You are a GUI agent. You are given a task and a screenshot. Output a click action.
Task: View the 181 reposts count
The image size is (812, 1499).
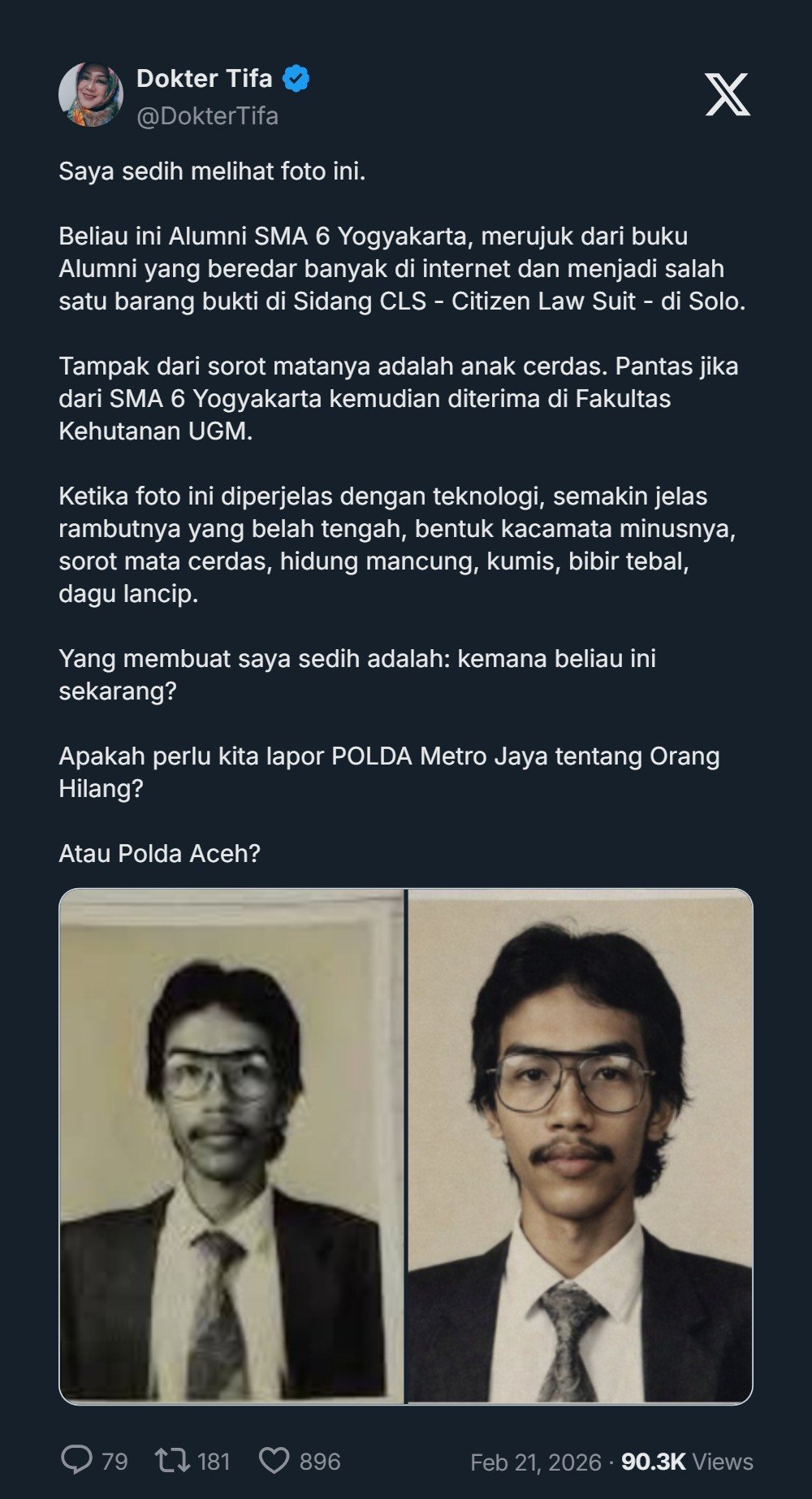[214, 1462]
